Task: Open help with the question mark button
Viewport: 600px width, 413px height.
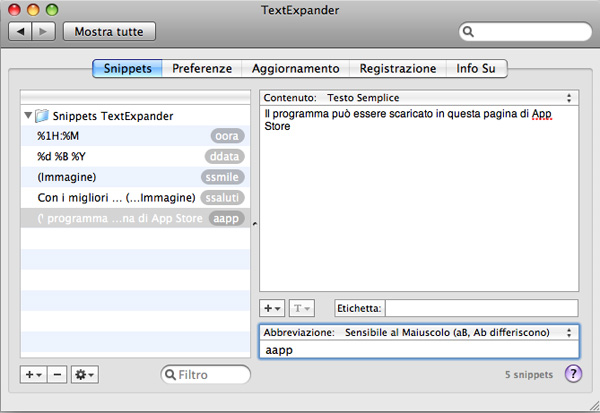Action: [x=573, y=374]
